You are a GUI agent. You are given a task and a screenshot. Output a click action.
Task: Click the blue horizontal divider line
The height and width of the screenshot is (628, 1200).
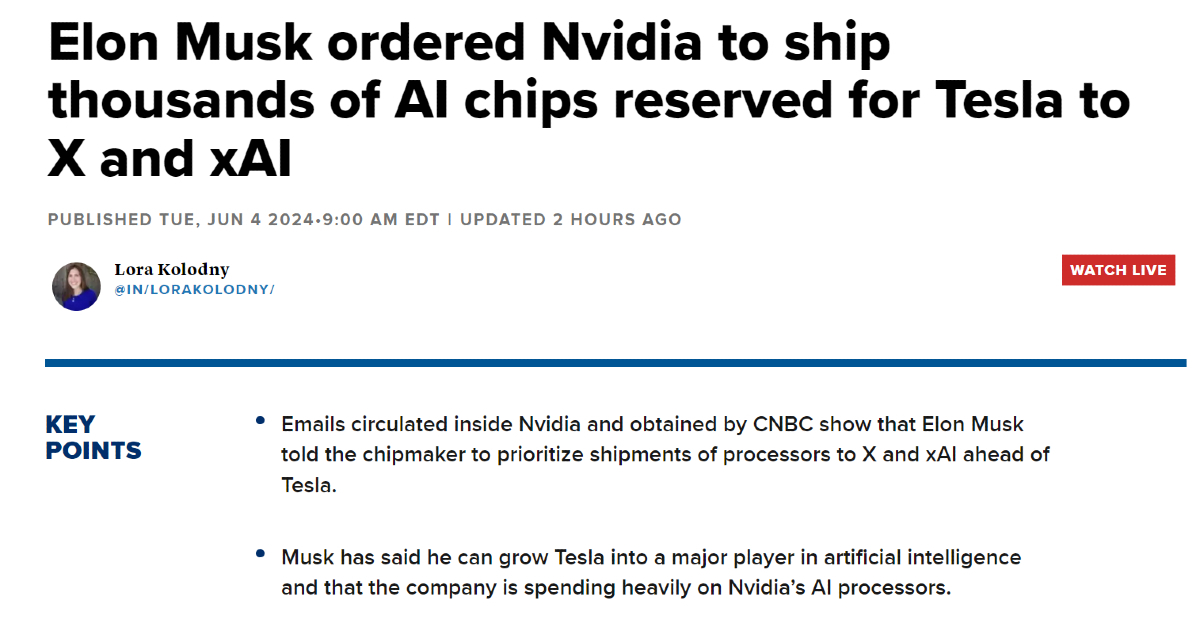click(615, 363)
